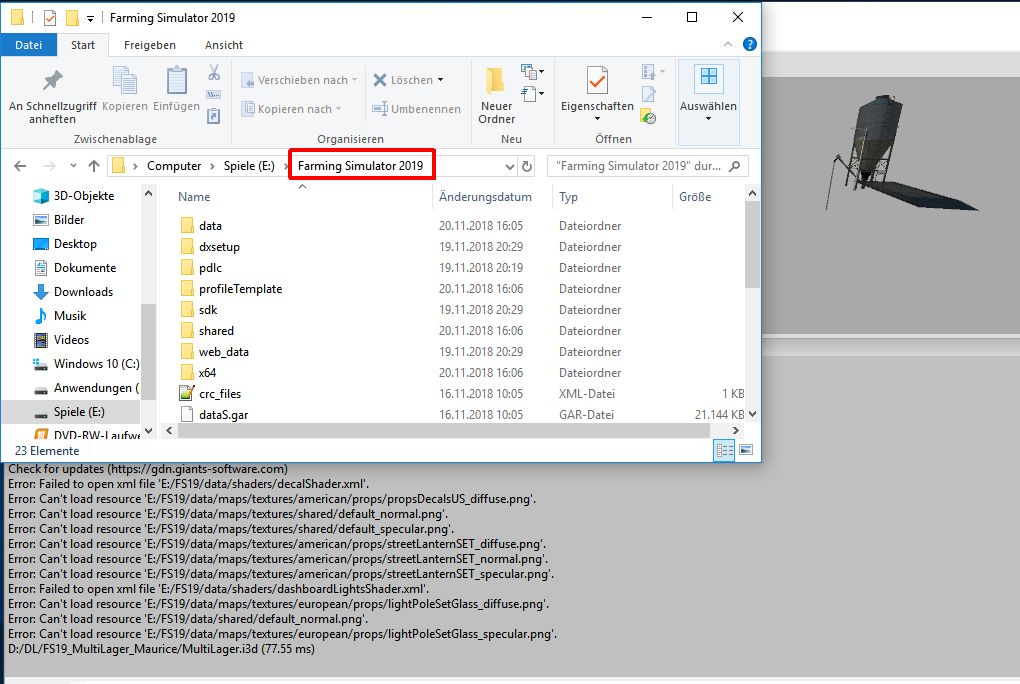Select Dokumente in the navigation pane
This screenshot has width=1020, height=684.
pyautogui.click(x=85, y=268)
